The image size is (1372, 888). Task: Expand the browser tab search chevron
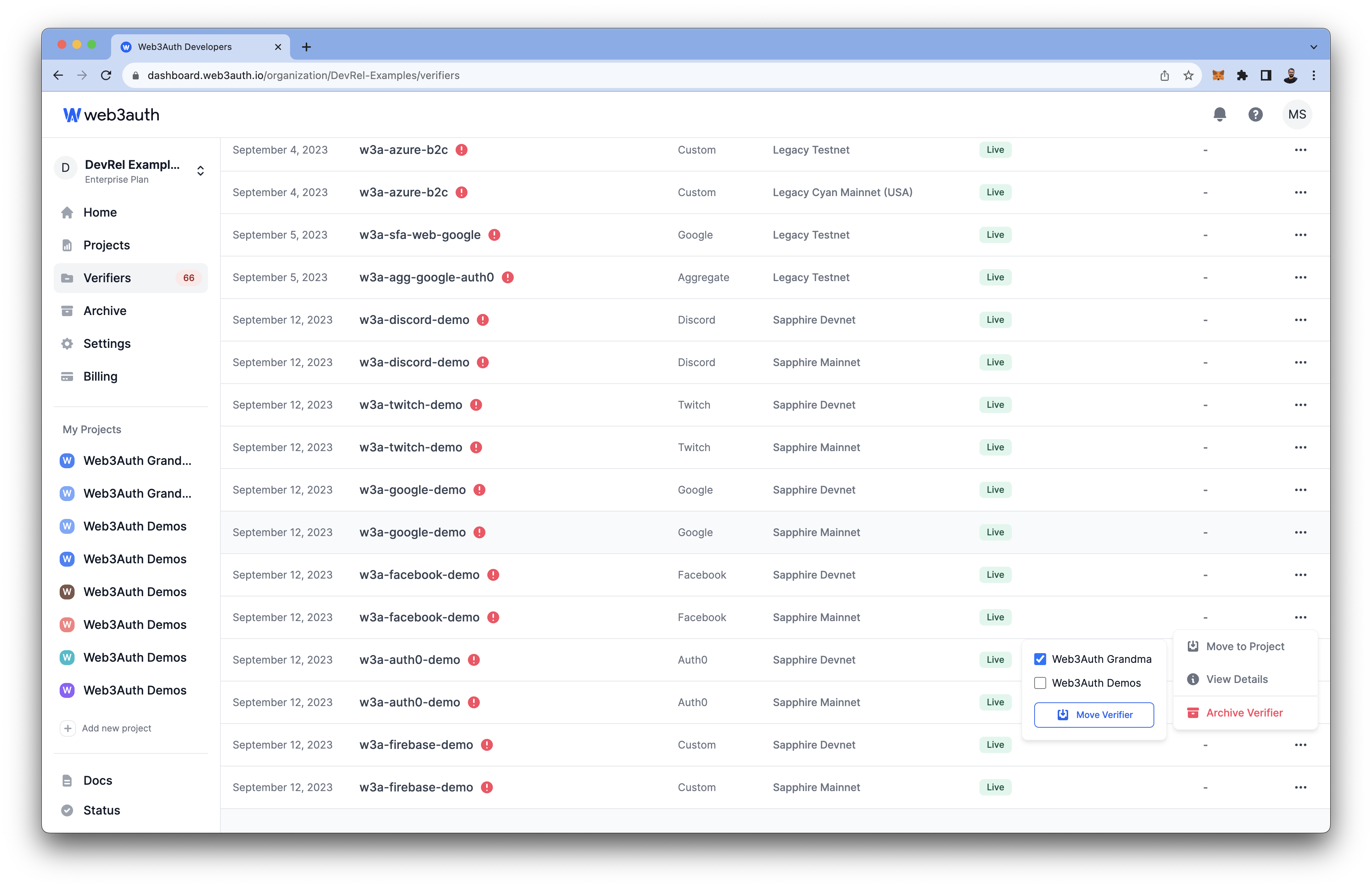(1313, 47)
